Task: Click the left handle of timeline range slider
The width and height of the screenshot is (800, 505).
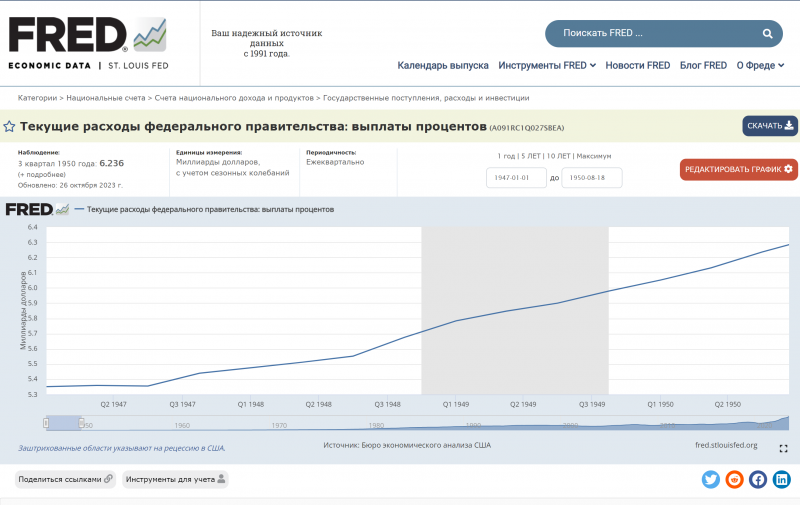Action: [46, 423]
